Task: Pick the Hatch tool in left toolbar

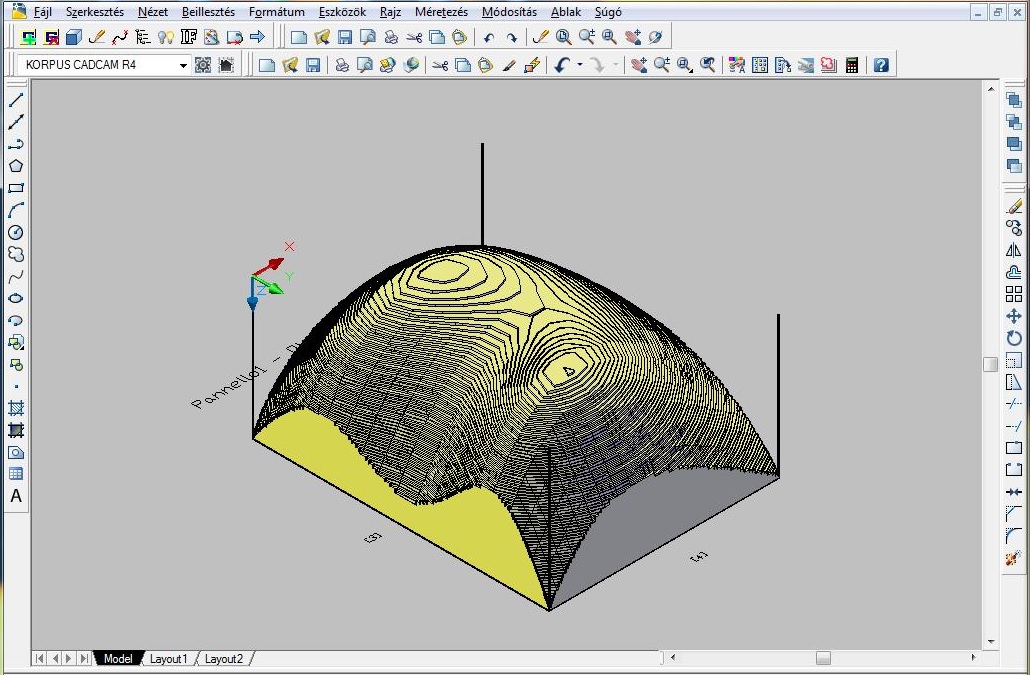Action: (x=16, y=408)
